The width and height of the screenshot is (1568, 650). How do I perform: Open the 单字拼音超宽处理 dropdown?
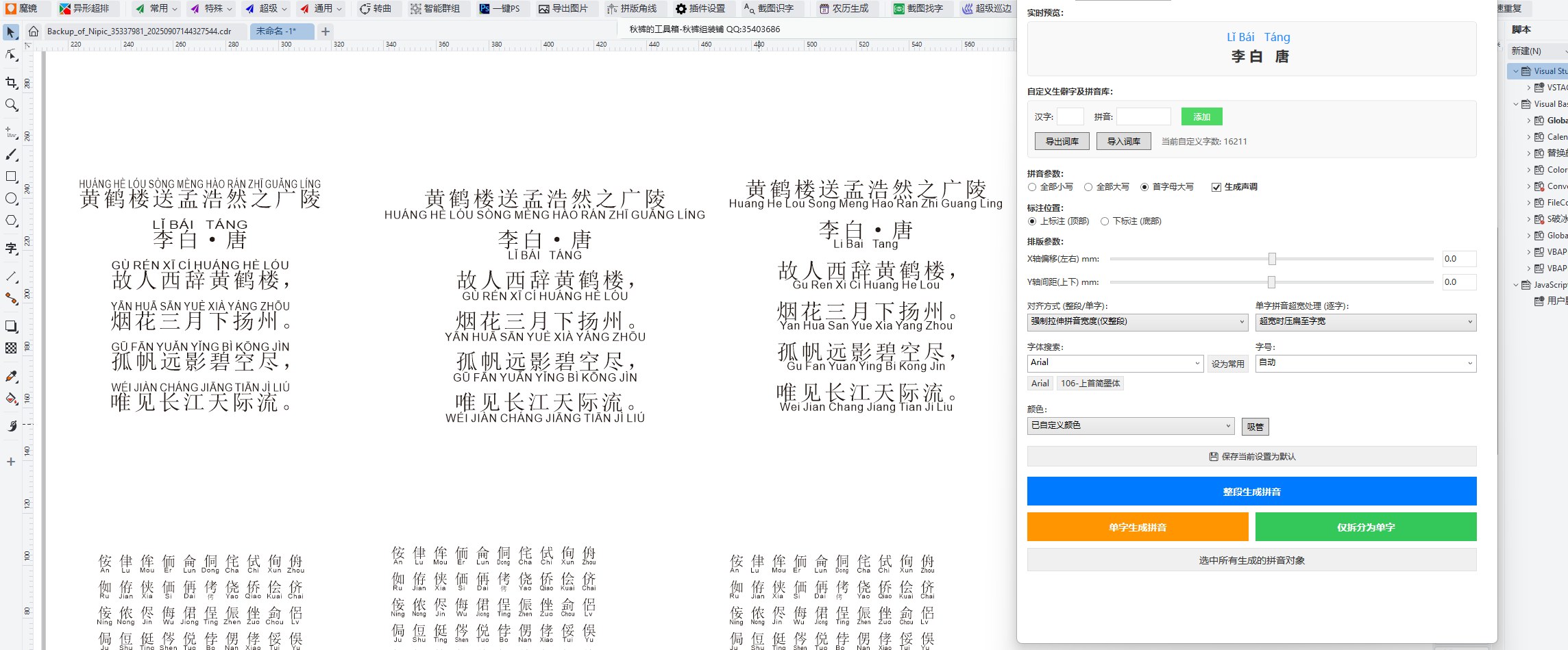point(1366,322)
